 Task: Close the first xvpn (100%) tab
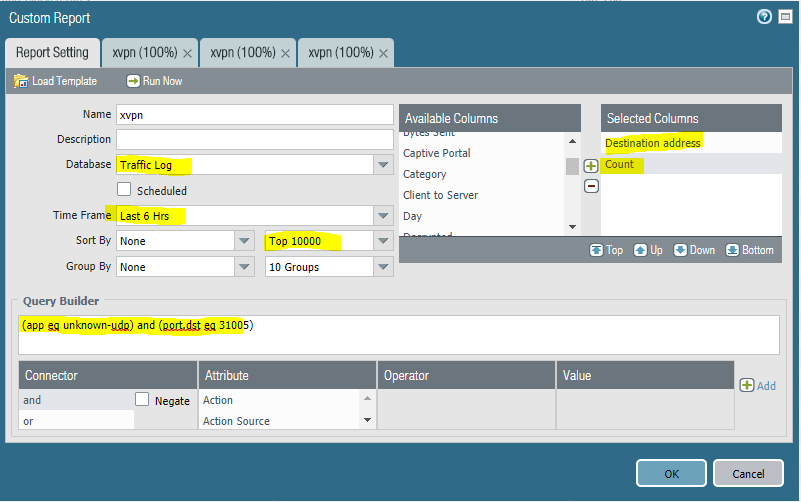click(x=188, y=53)
